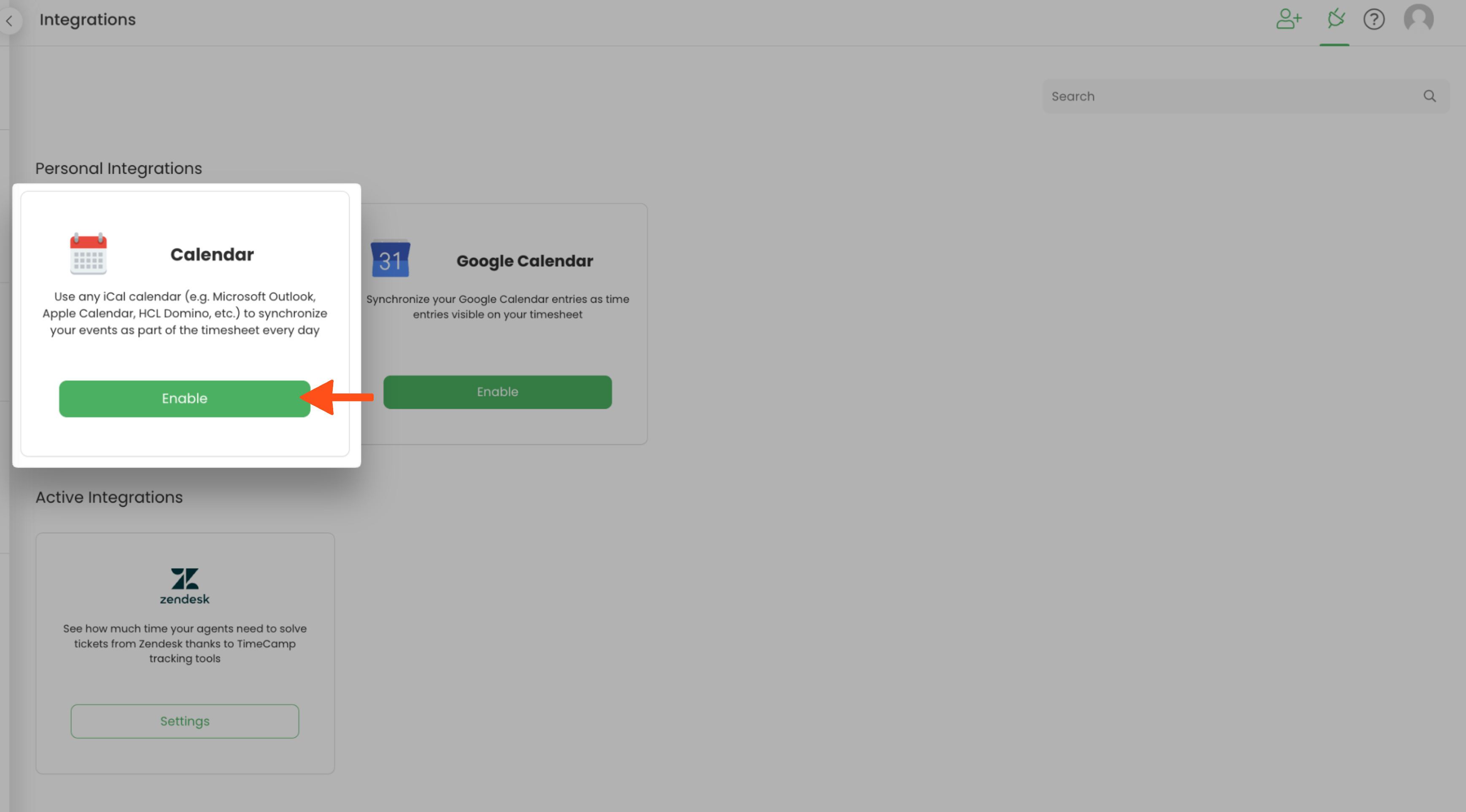Click the Zendesk logo
Image resolution: width=1466 pixels, height=812 pixels.
click(x=184, y=586)
